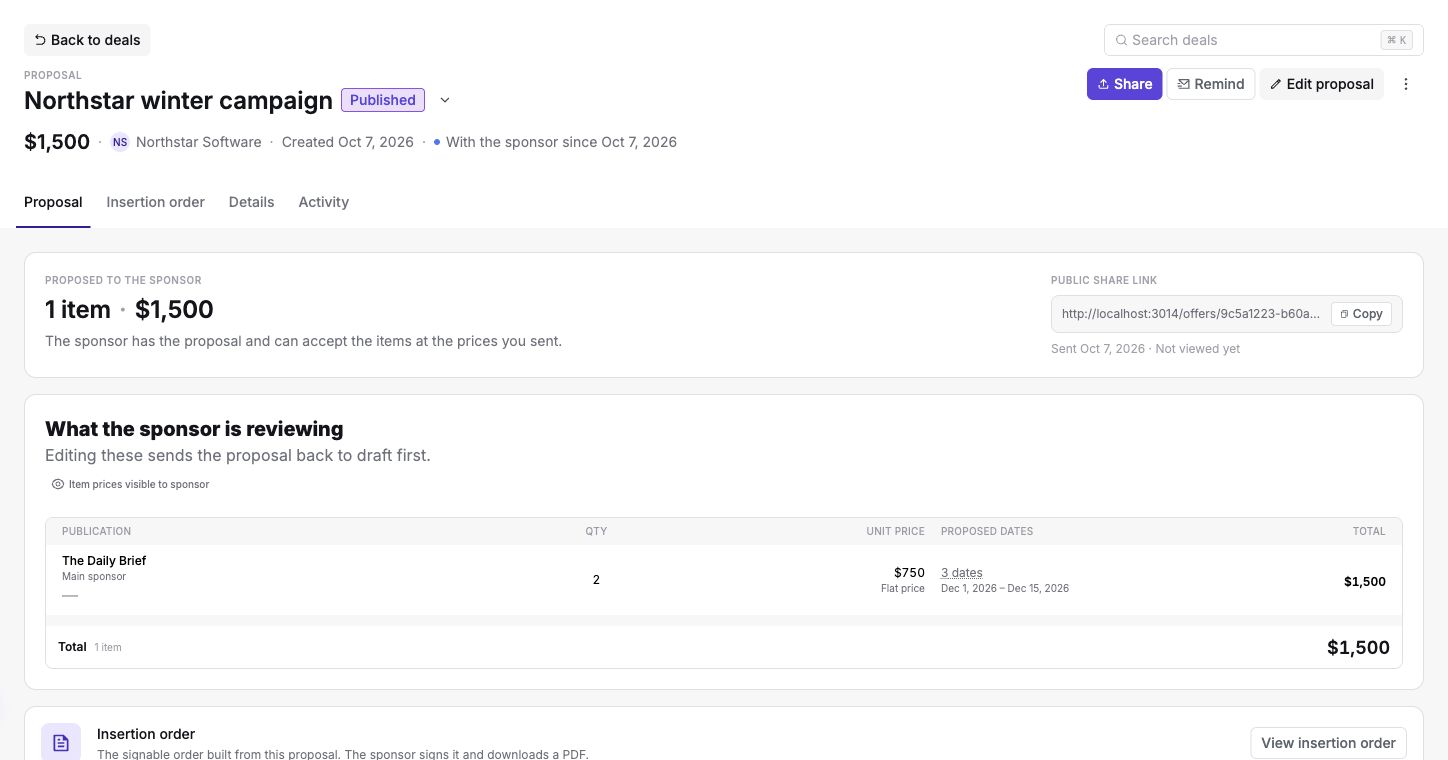This screenshot has width=1448, height=760.
Task: Send a reminder with the Remind button
Action: [x=1211, y=84]
